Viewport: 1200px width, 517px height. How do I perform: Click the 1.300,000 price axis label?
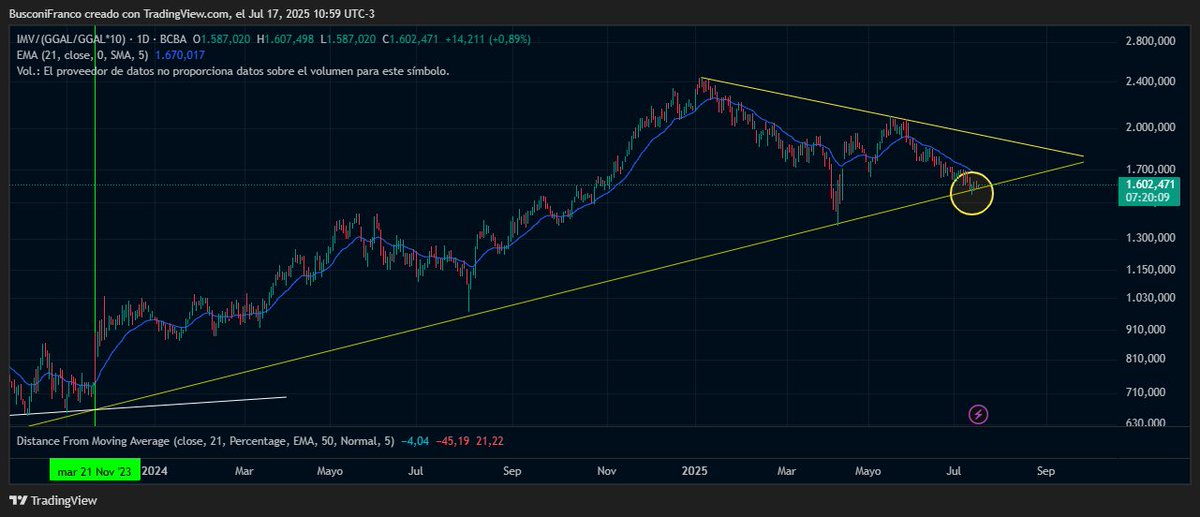pos(1148,238)
